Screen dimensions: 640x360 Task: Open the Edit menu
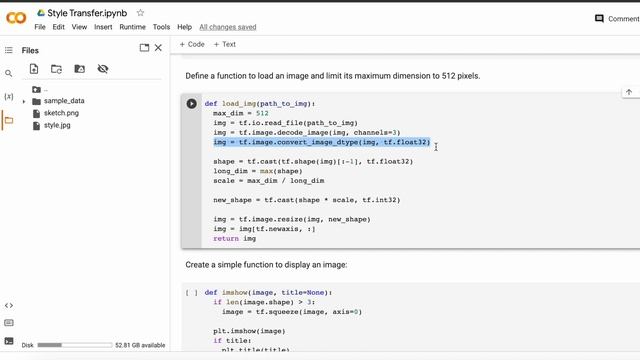click(58, 27)
